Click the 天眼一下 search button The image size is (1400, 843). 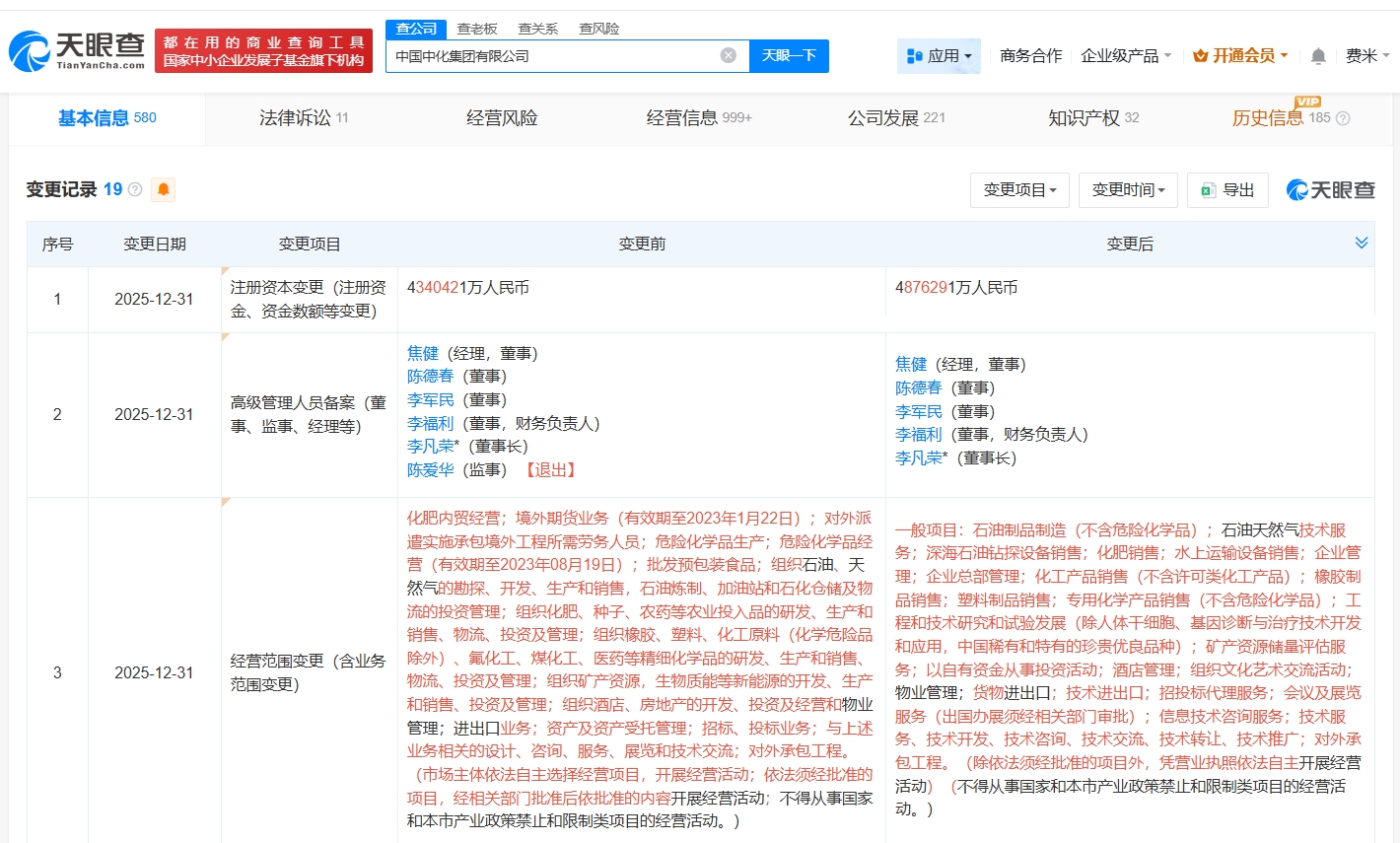(789, 56)
